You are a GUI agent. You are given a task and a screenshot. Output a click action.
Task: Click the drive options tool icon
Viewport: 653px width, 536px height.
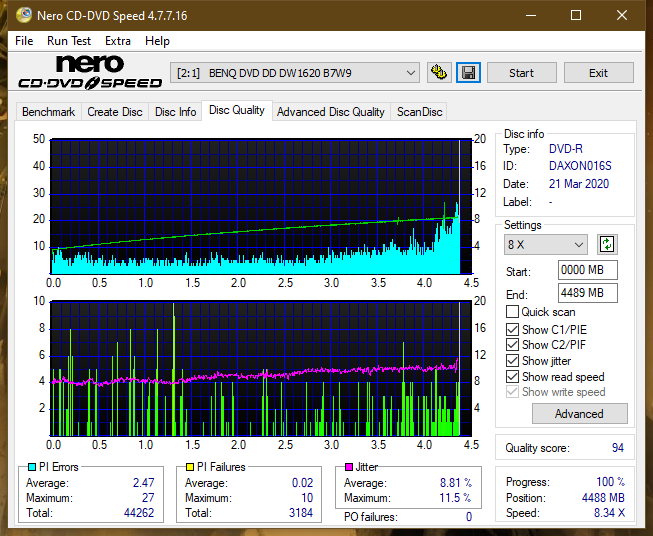tap(439, 73)
